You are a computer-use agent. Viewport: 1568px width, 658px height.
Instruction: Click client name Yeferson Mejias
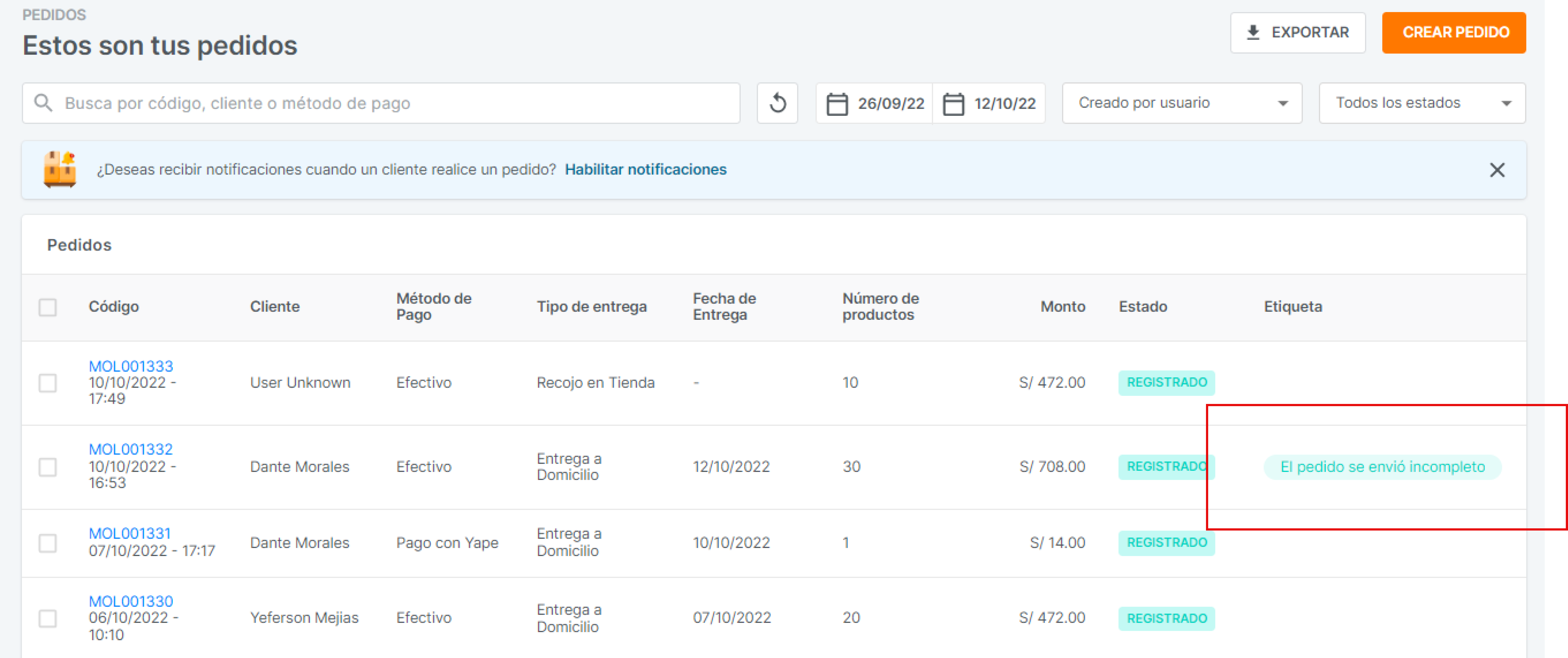tap(304, 618)
